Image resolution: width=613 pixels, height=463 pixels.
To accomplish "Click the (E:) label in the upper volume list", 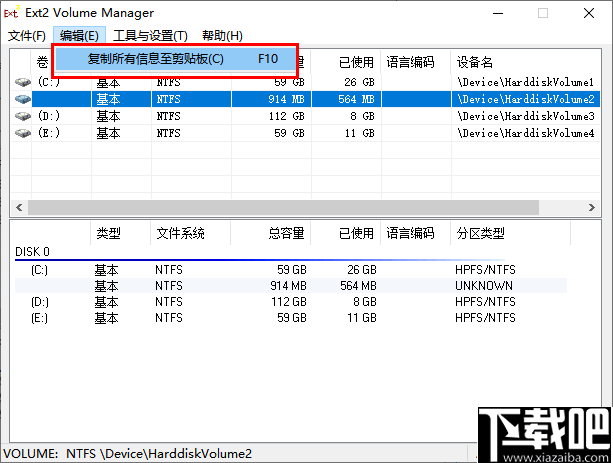I will tap(49, 133).
